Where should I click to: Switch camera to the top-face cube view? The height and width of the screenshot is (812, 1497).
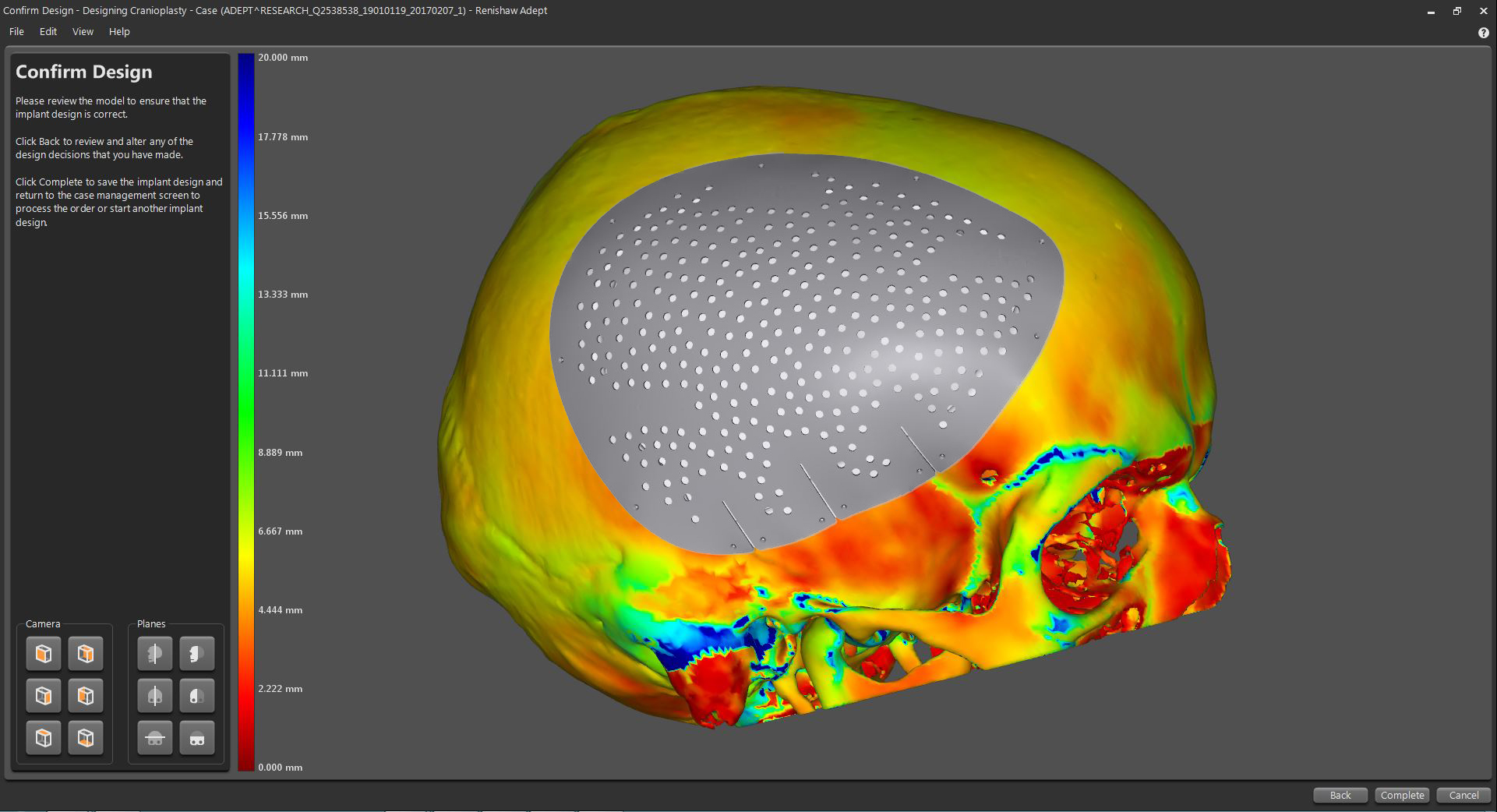click(44, 738)
